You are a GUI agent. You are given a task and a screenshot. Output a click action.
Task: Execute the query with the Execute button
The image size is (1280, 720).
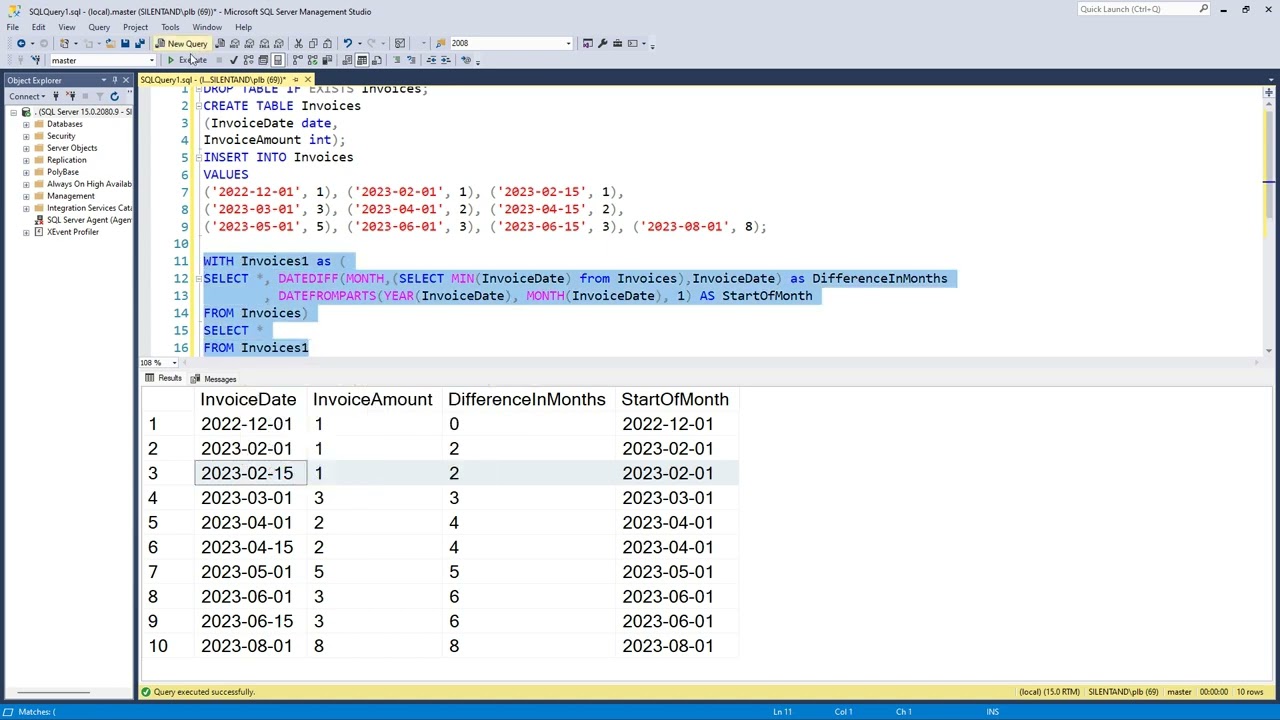pos(188,60)
